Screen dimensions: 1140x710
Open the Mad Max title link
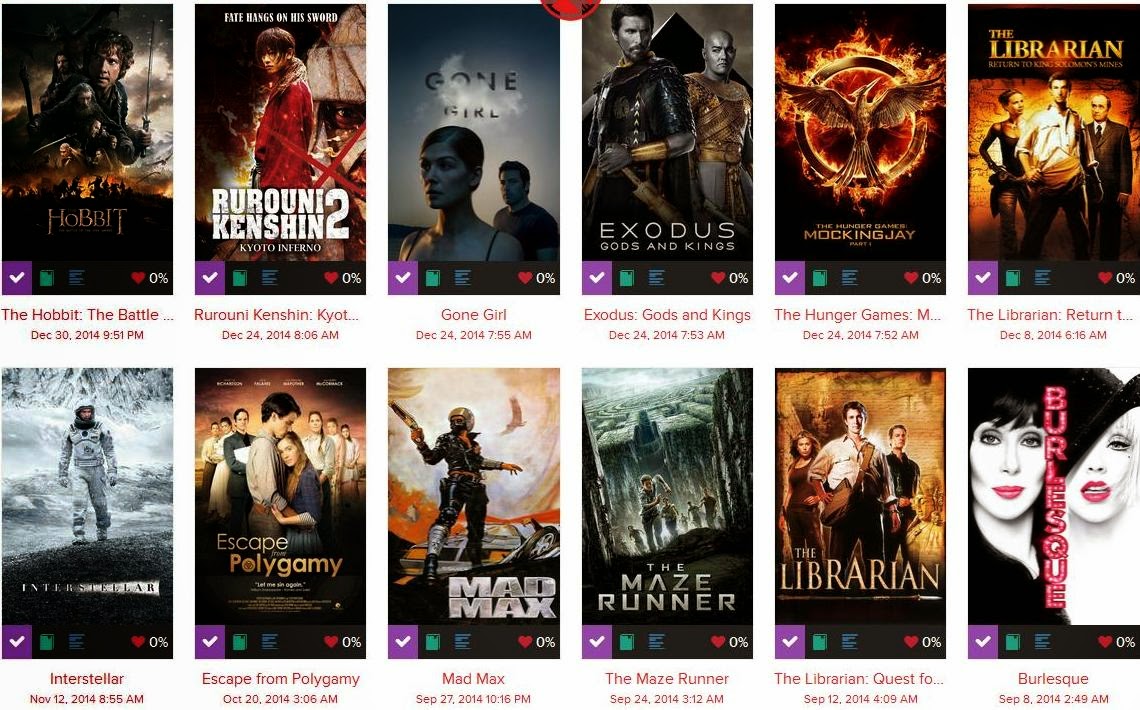tap(473, 679)
